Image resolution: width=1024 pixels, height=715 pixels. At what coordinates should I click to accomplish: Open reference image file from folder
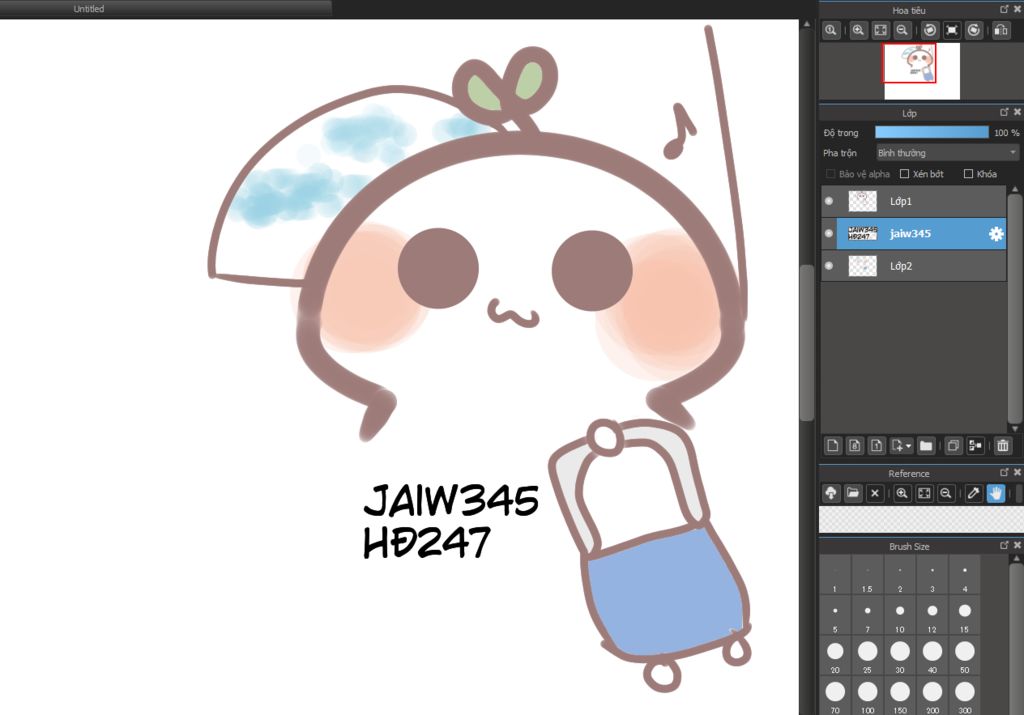tap(853, 494)
